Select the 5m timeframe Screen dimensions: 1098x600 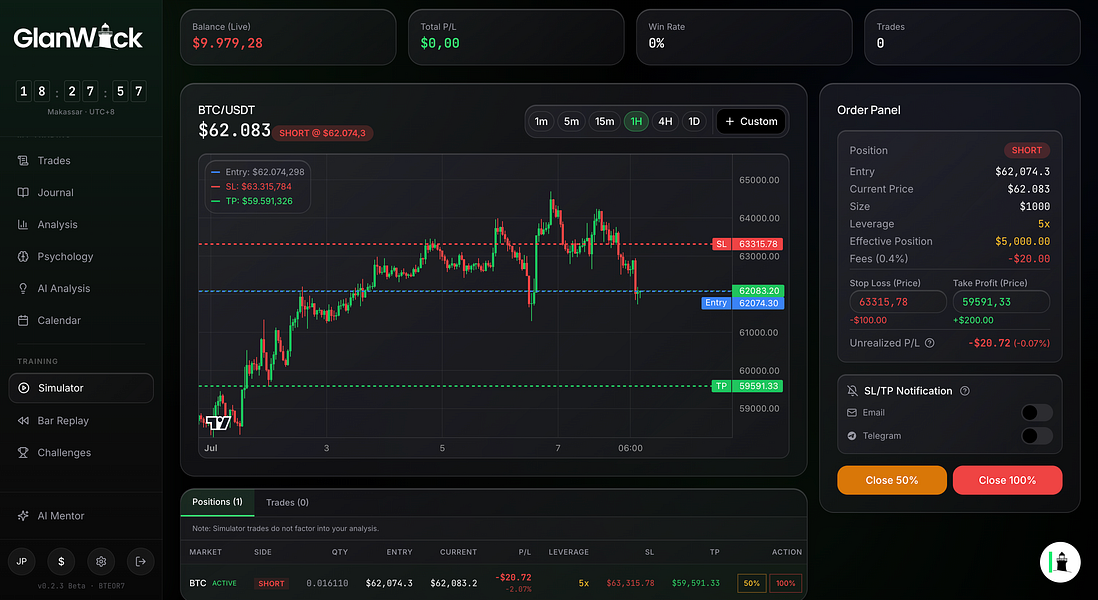[571, 121]
